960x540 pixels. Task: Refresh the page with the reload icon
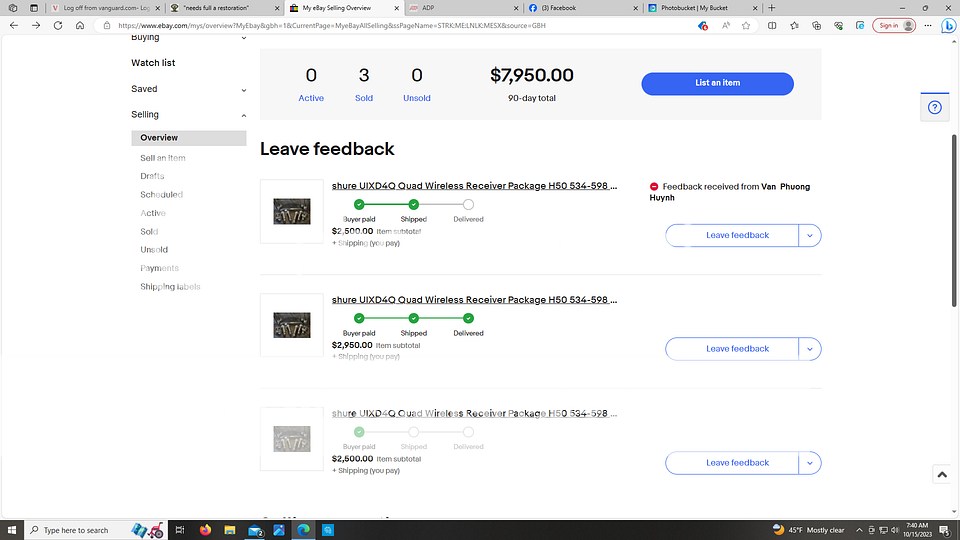[x=58, y=25]
